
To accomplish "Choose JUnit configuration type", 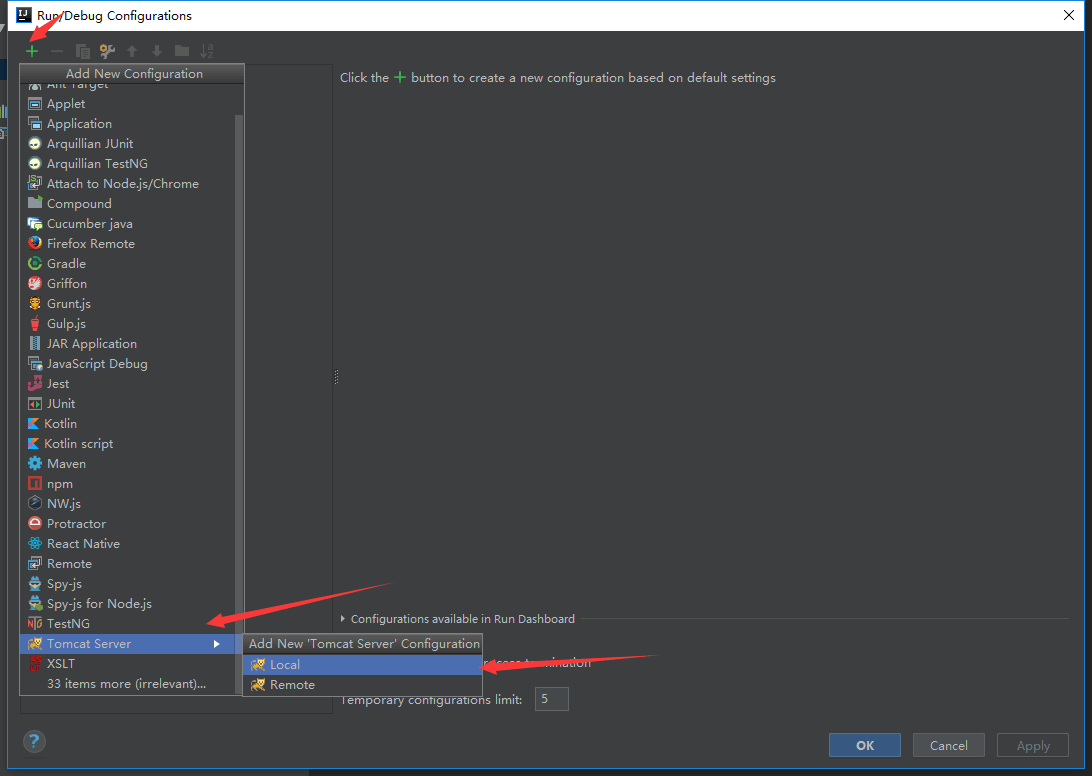I will pyautogui.click(x=128, y=403).
